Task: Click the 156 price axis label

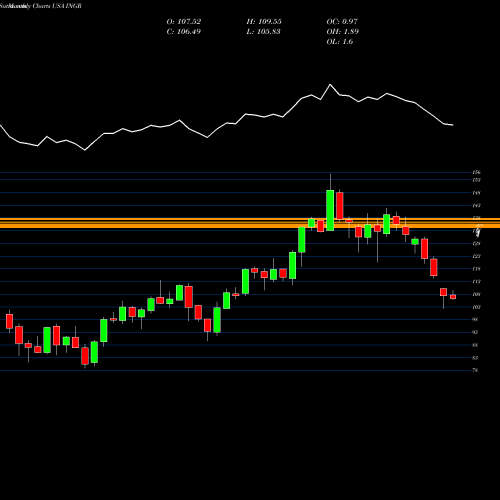Action: coord(476,172)
